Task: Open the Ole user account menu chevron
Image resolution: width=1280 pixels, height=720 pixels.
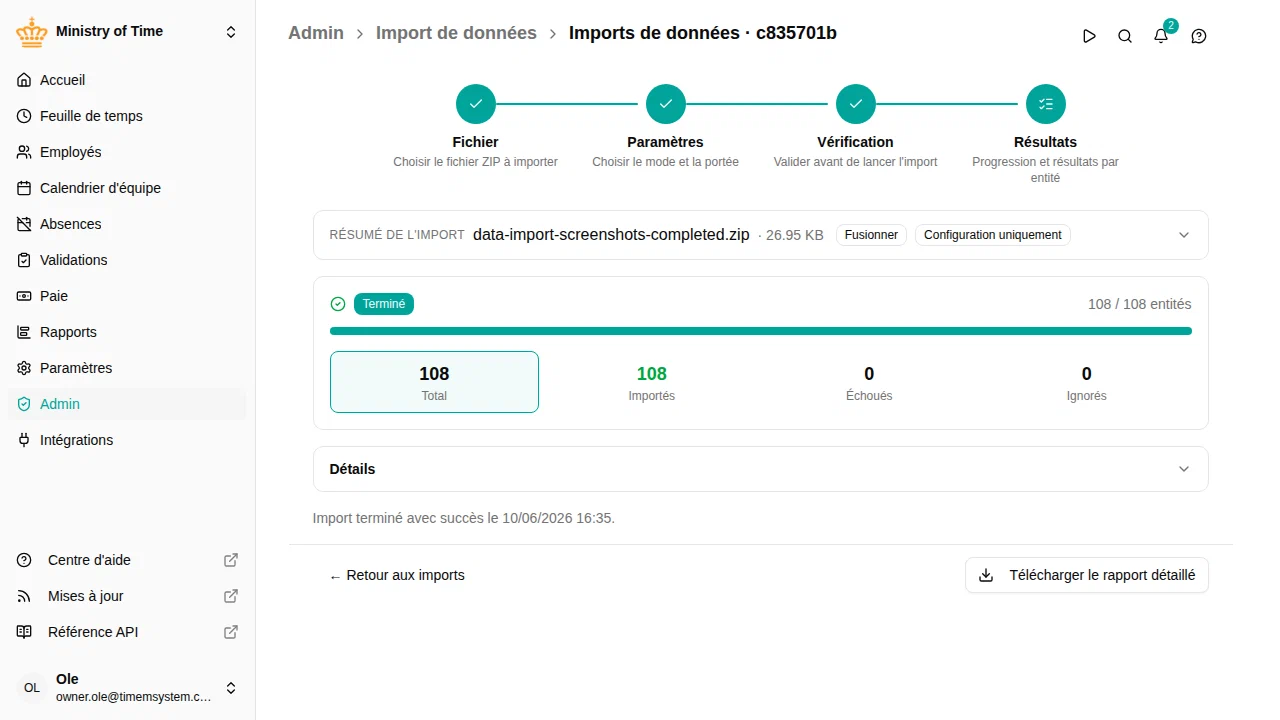Action: [x=231, y=688]
